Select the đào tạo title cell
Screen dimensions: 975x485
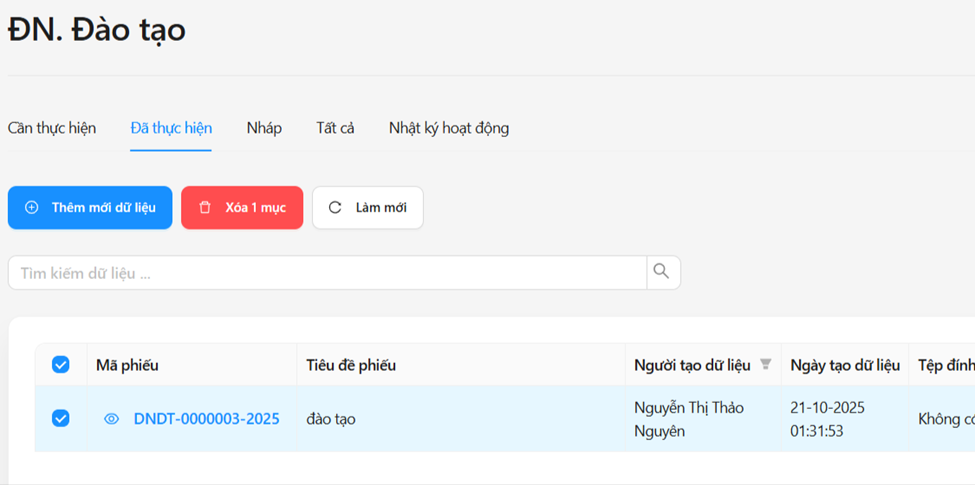(331, 419)
